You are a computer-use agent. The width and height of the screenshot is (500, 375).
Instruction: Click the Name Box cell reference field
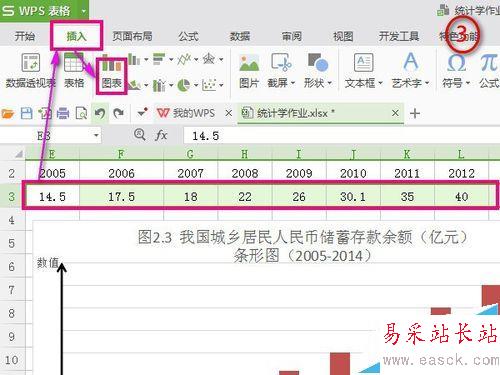tap(45, 136)
